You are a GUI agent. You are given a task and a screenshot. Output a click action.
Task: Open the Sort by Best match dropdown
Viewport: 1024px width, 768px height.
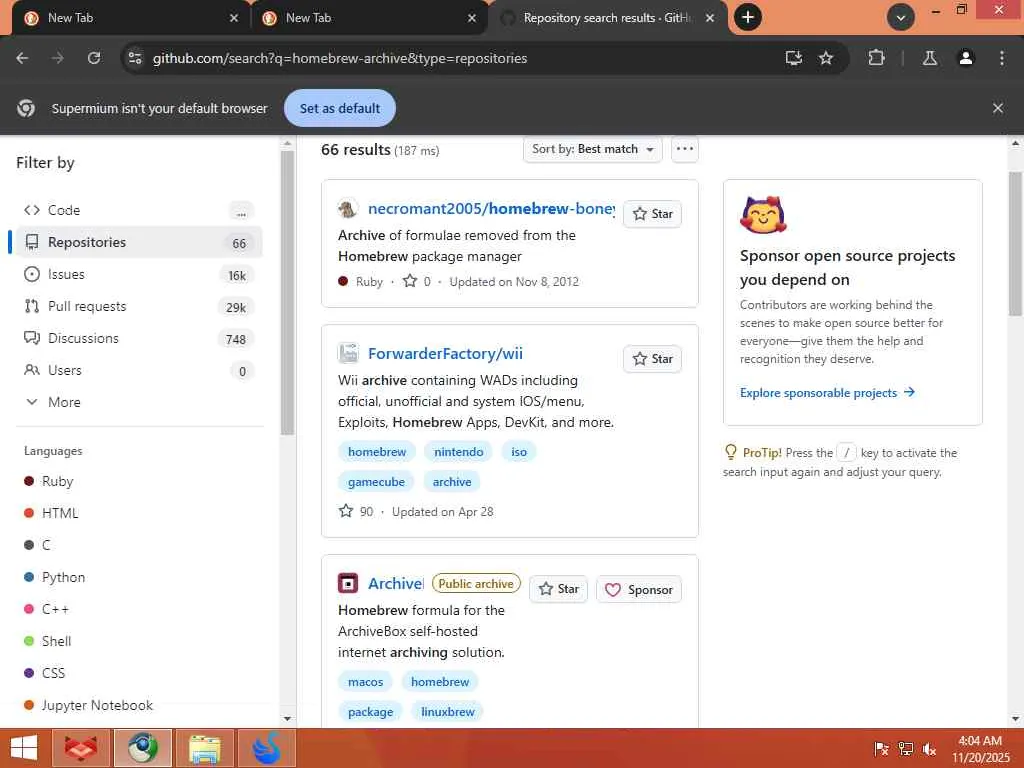point(592,149)
